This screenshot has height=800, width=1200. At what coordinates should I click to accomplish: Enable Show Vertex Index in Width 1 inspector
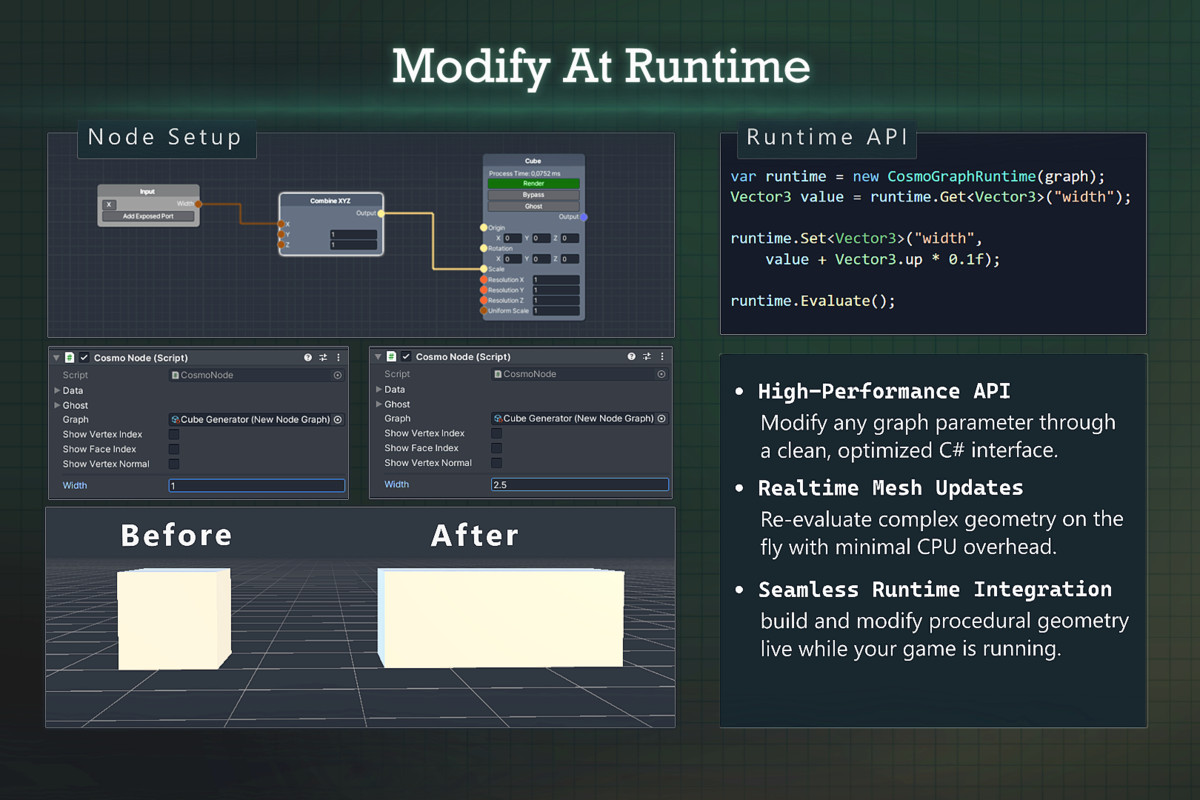(174, 435)
